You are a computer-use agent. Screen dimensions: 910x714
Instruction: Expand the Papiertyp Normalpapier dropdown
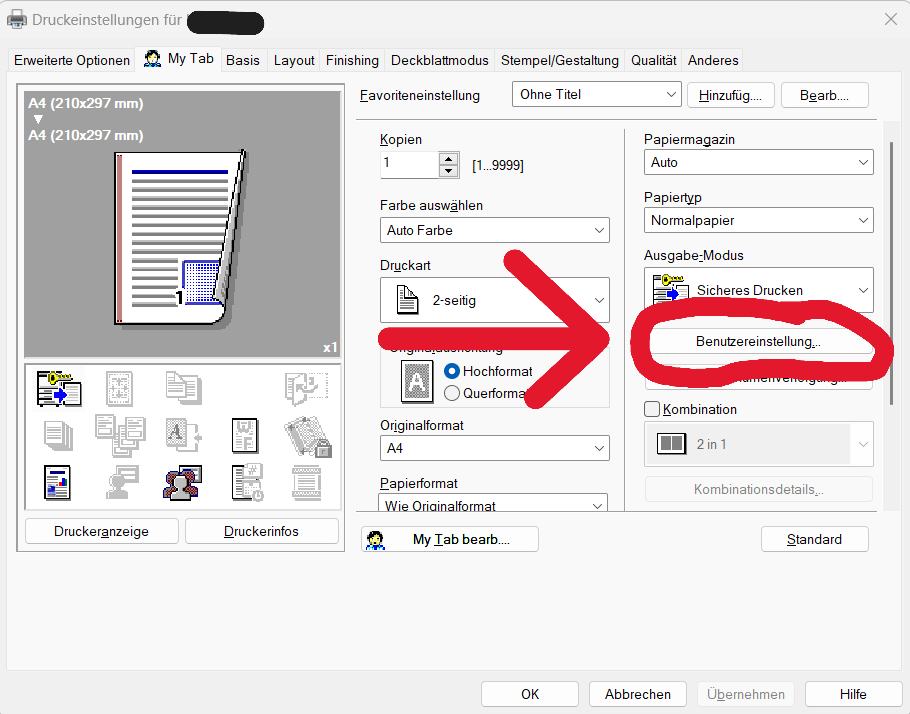coord(758,220)
